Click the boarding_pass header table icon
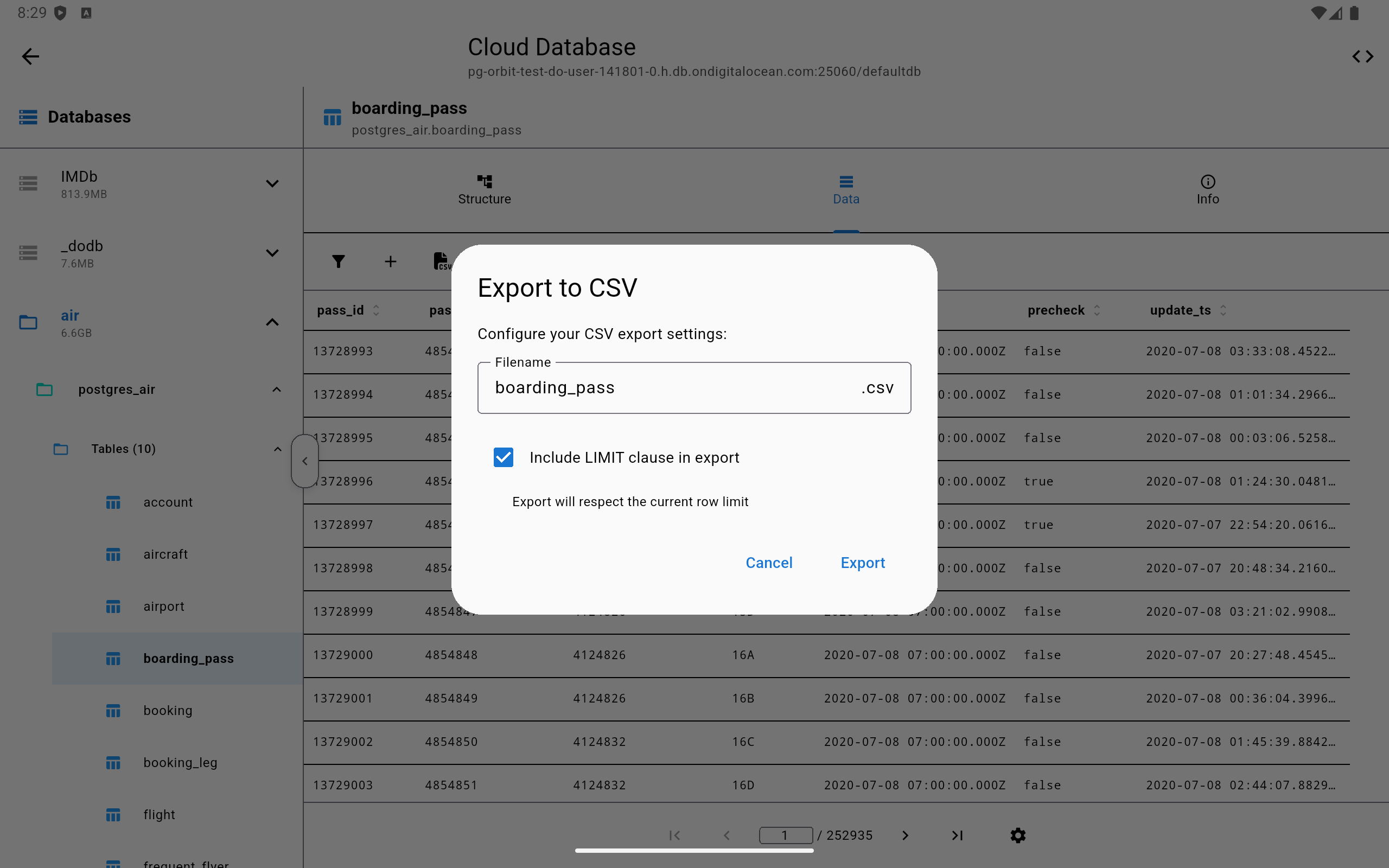Image resolution: width=1389 pixels, height=868 pixels. click(x=332, y=118)
